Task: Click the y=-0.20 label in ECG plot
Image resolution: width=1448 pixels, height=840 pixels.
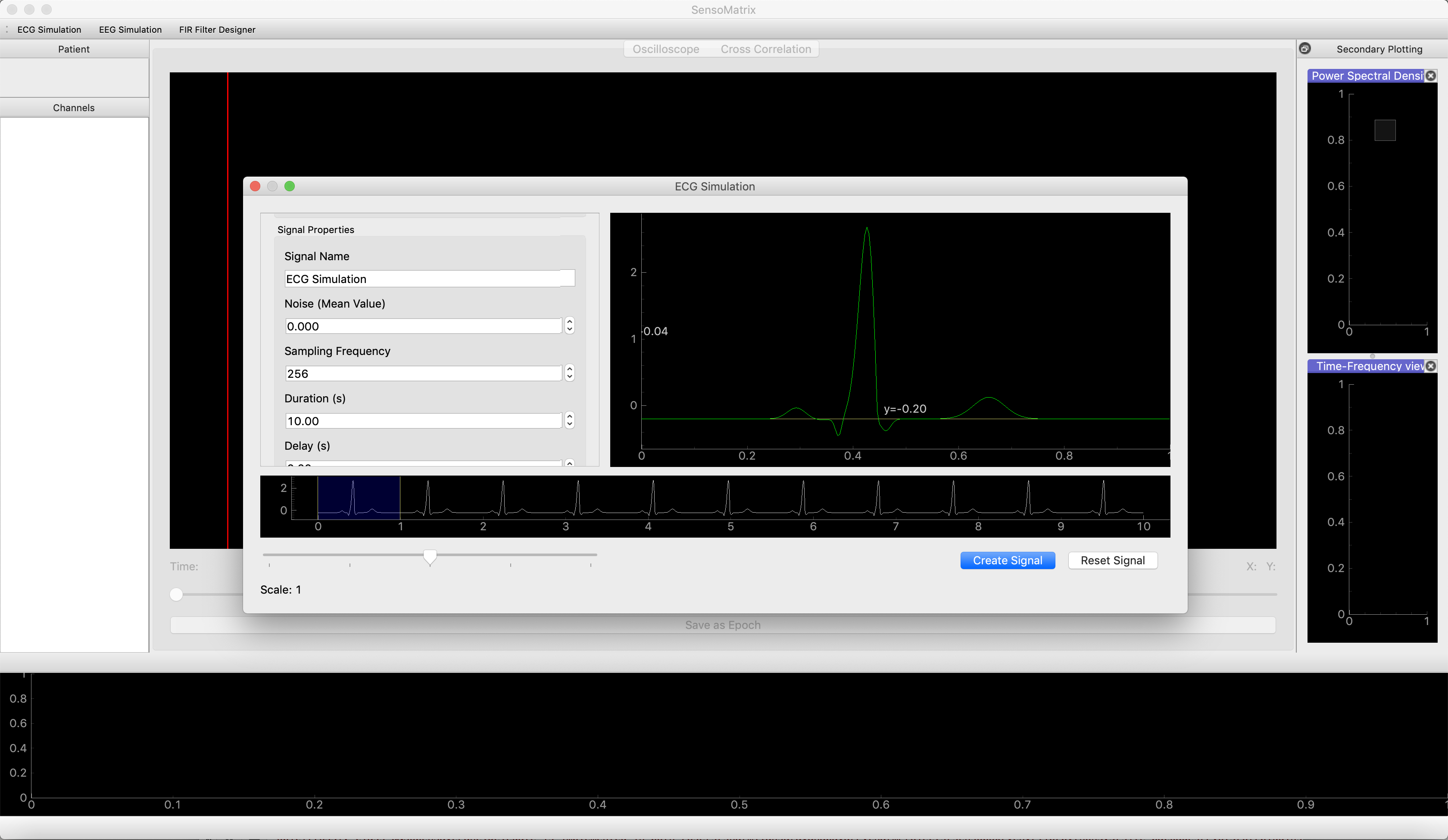Action: pos(905,408)
